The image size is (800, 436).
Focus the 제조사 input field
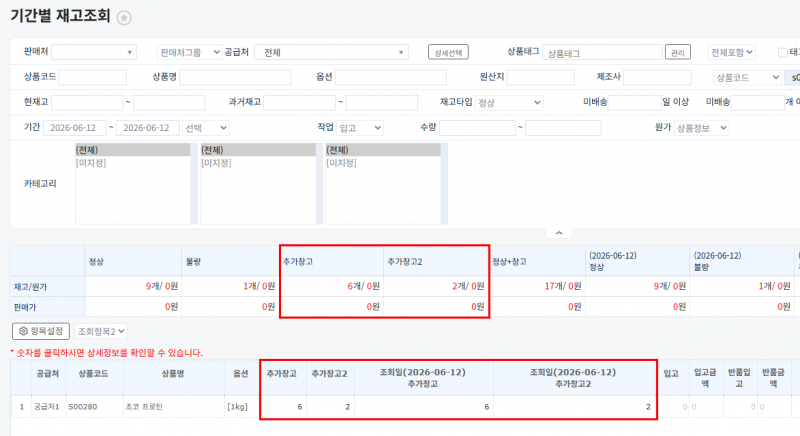coord(657,77)
